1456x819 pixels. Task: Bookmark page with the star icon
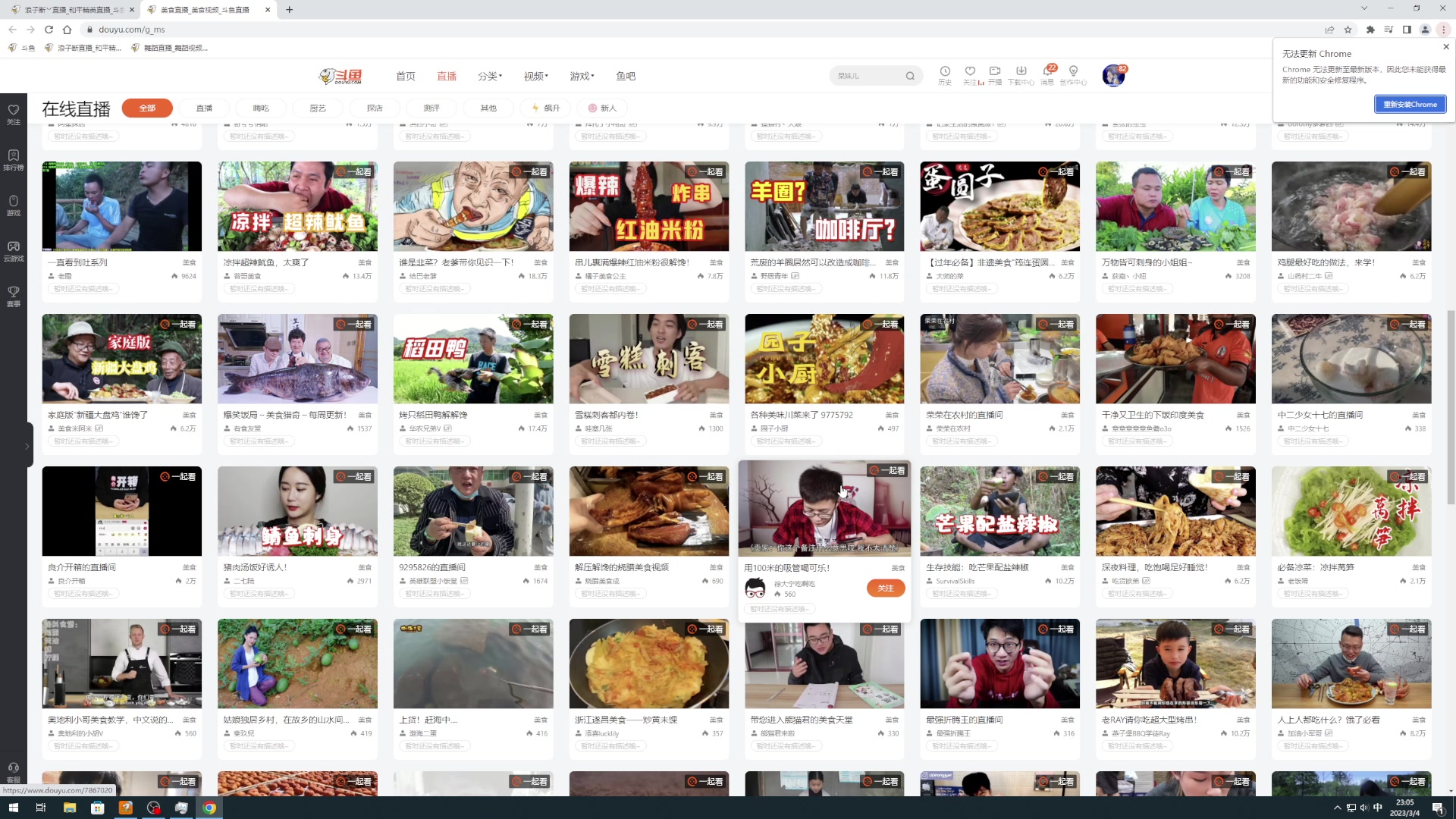click(1348, 30)
